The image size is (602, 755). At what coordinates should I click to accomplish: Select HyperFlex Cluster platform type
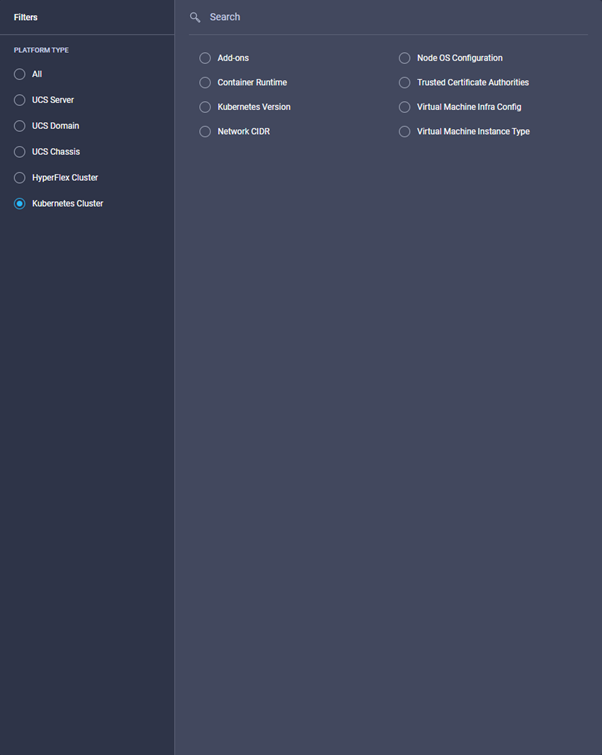click(20, 178)
